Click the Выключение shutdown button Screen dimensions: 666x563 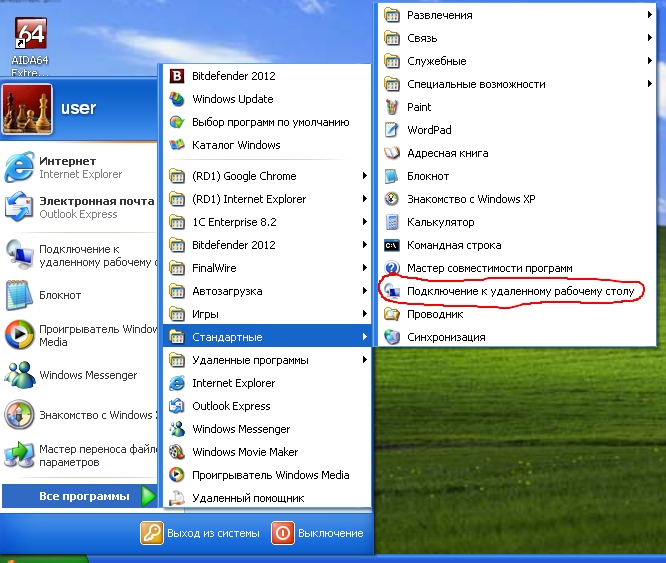coord(318,533)
